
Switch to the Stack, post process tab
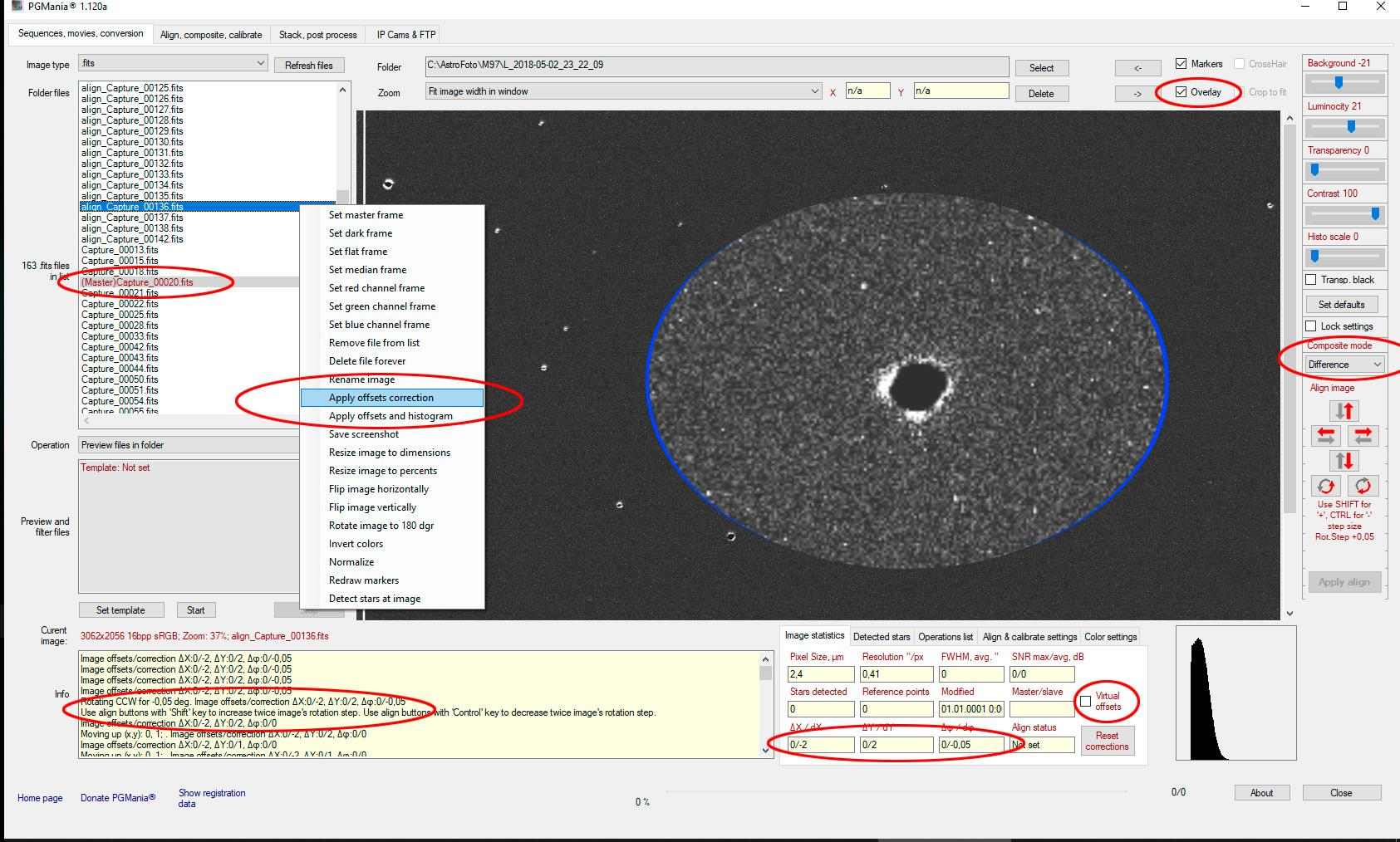tap(317, 35)
